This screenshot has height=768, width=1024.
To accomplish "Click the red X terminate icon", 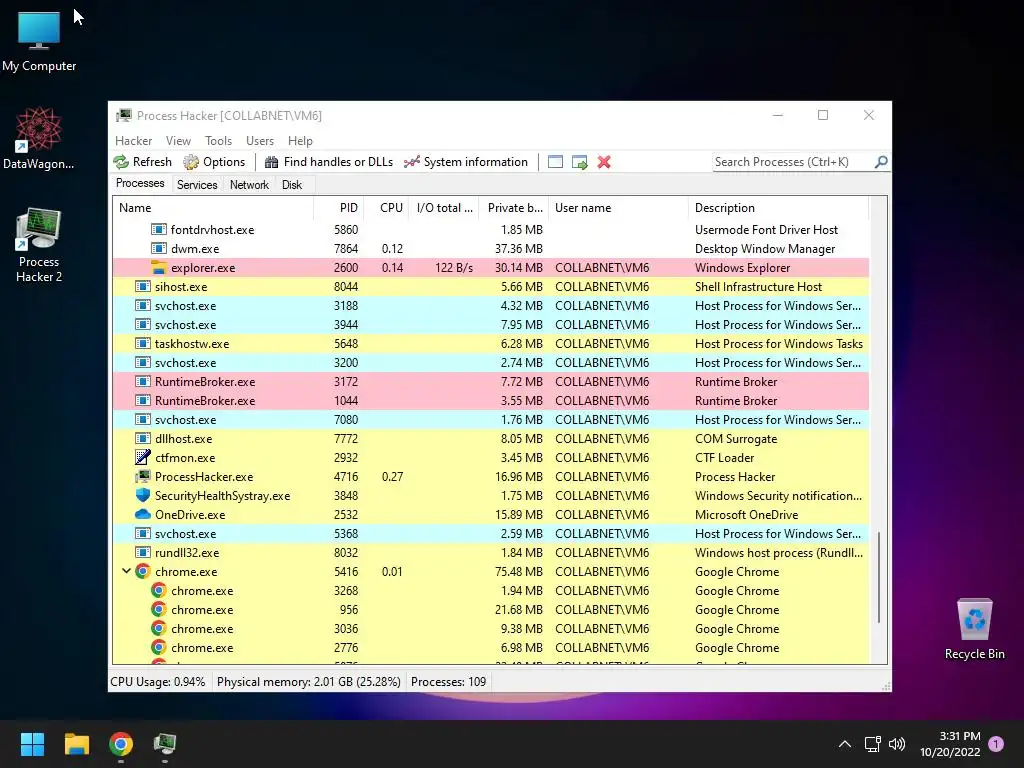I will click(x=604, y=162).
